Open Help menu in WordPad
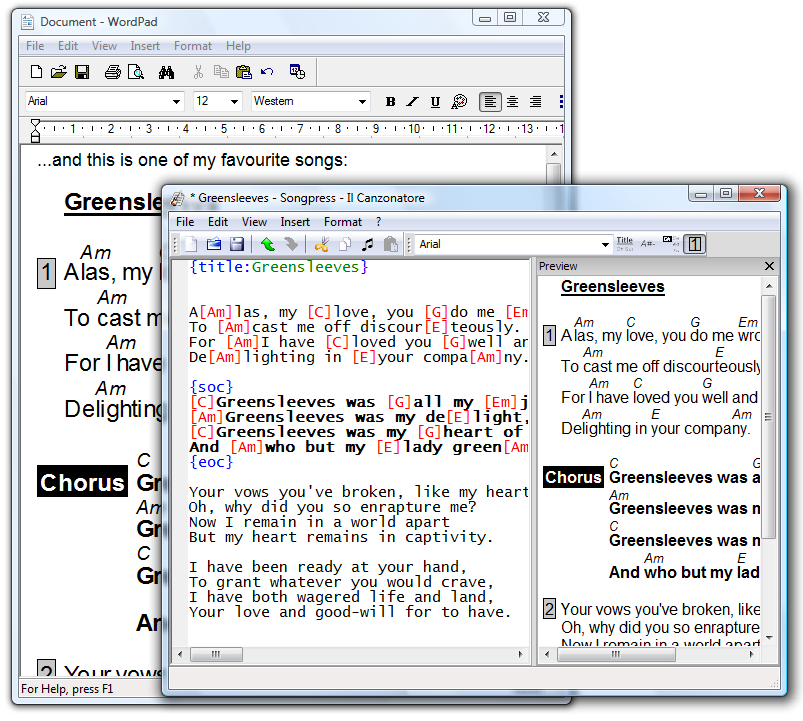 pyautogui.click(x=238, y=46)
